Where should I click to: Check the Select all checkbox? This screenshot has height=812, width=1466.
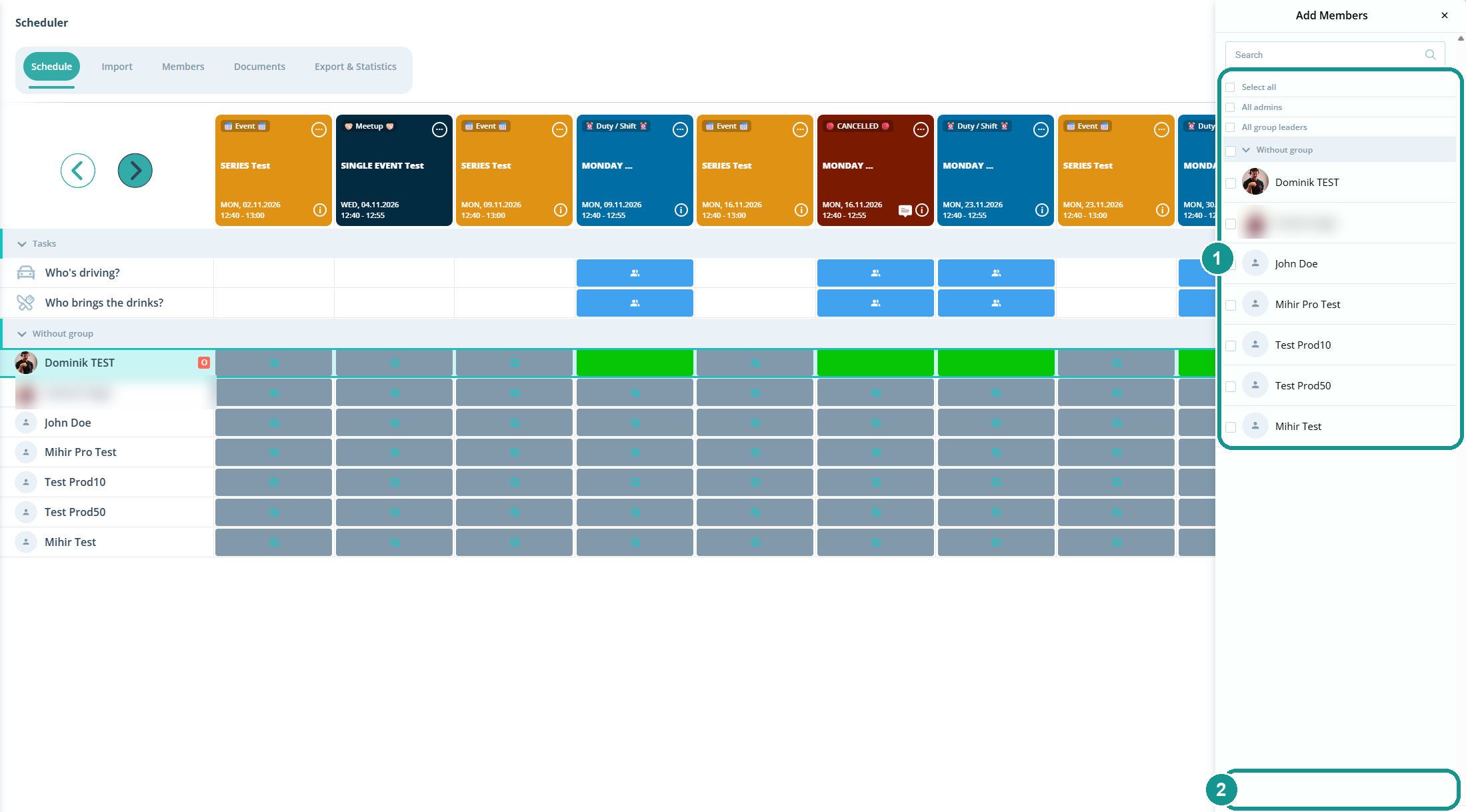[1231, 87]
